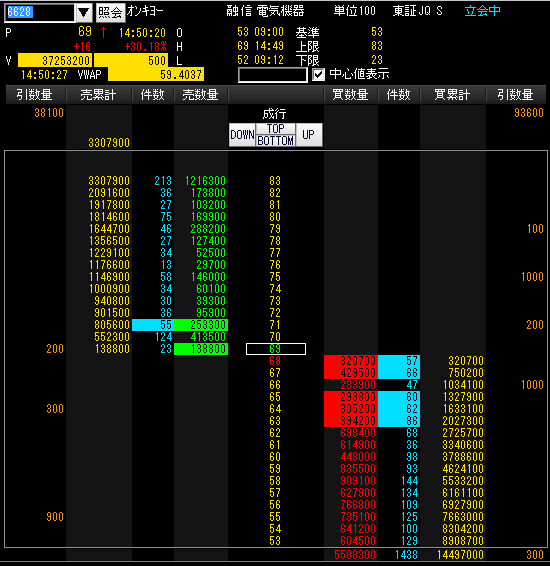Viewport: 550px width, 566px height.
Task: Click the VWAP value 59.4037
Action: pos(156,75)
